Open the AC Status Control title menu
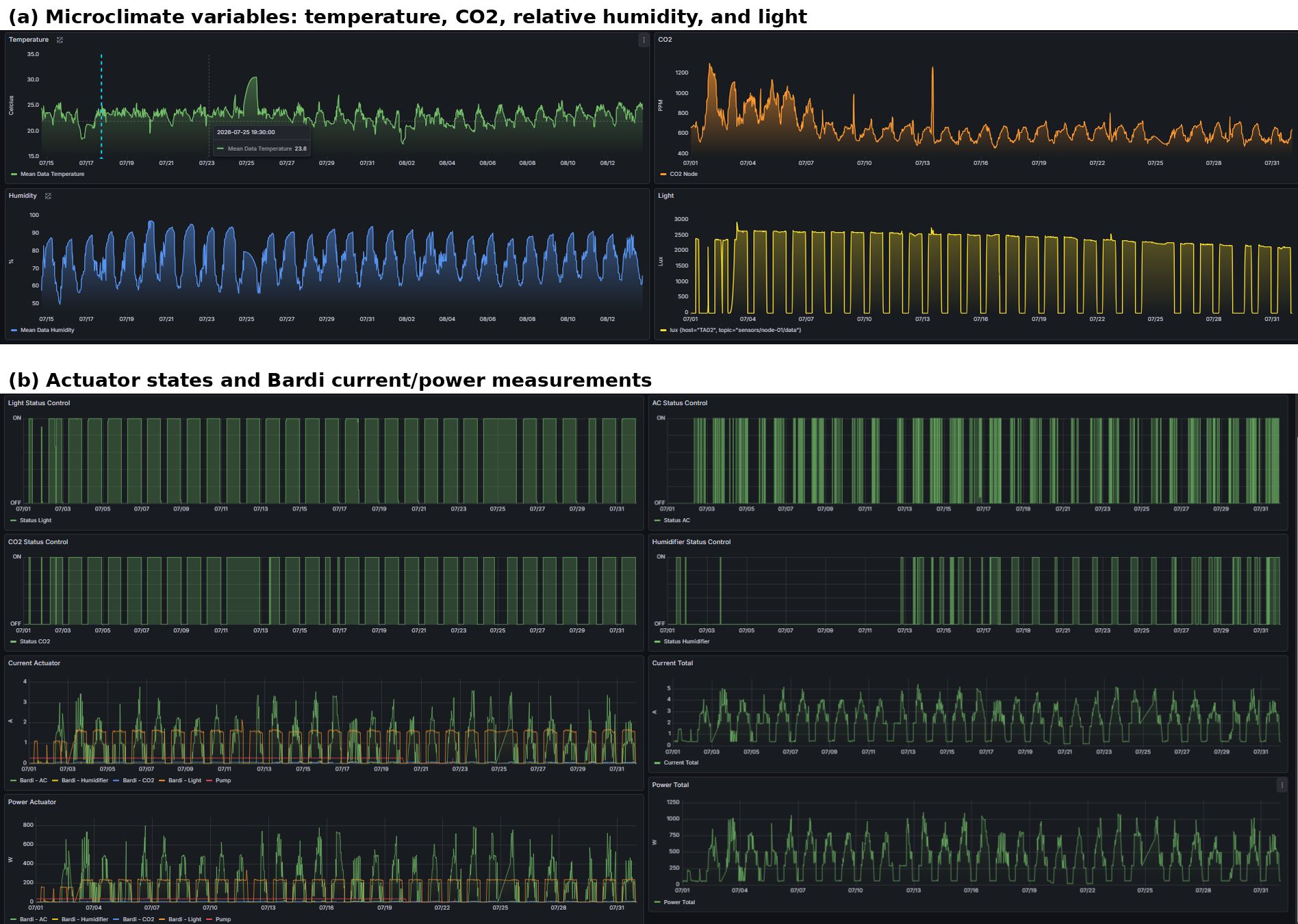This screenshot has width=1298, height=924. point(680,403)
